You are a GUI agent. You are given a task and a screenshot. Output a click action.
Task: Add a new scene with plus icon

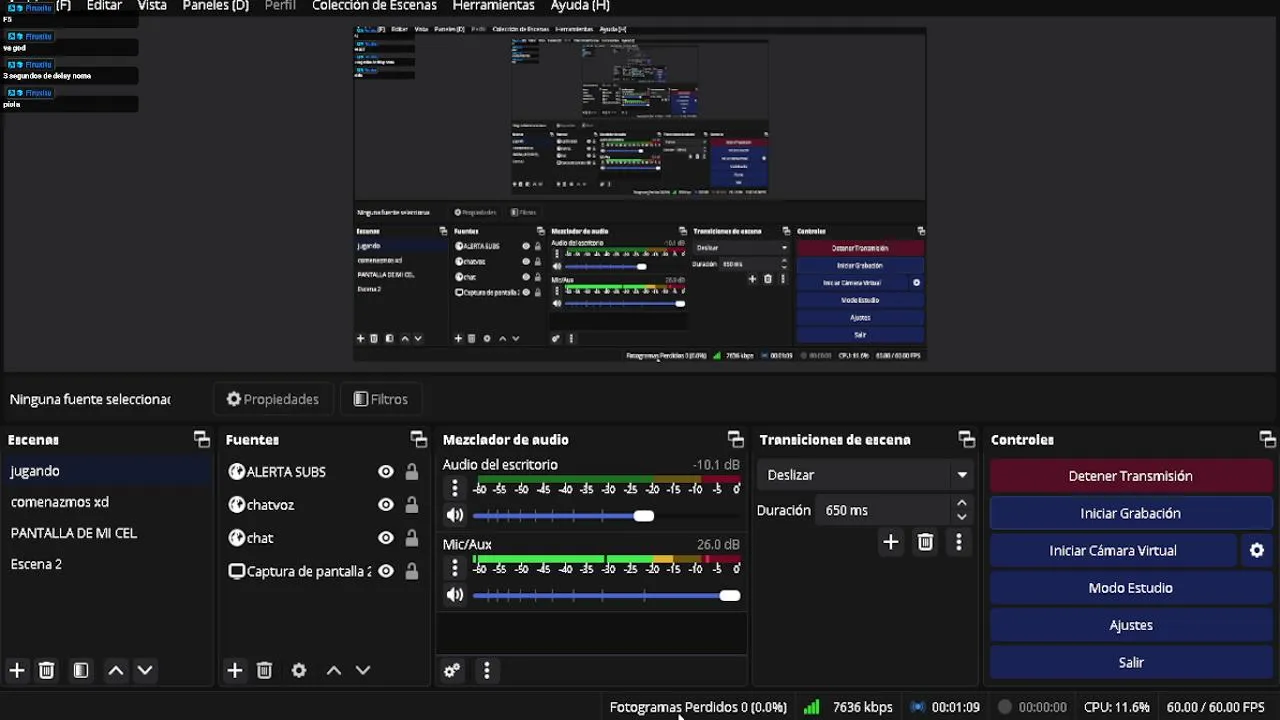[x=16, y=670]
